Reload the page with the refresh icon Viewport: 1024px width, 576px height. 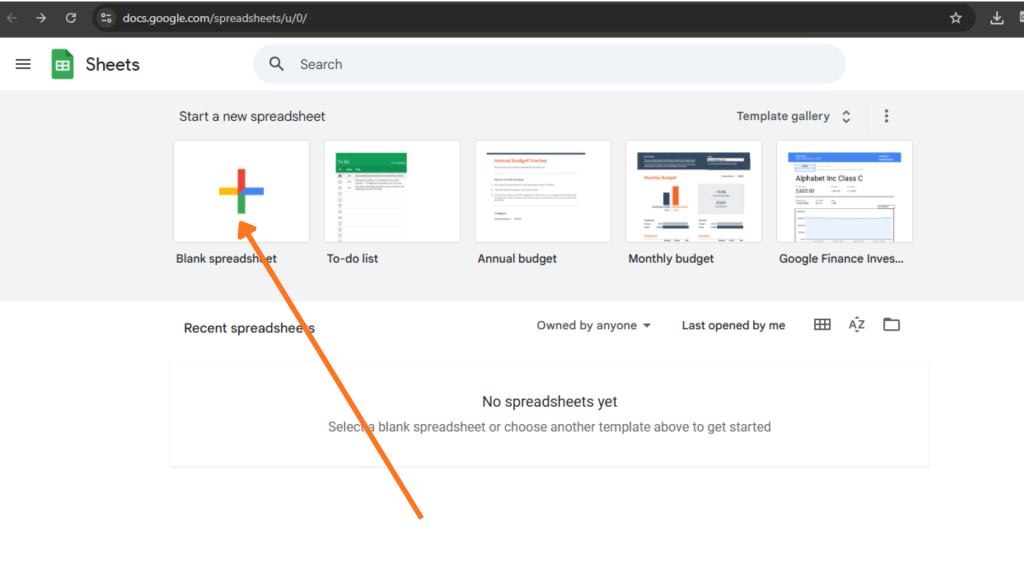(69, 17)
